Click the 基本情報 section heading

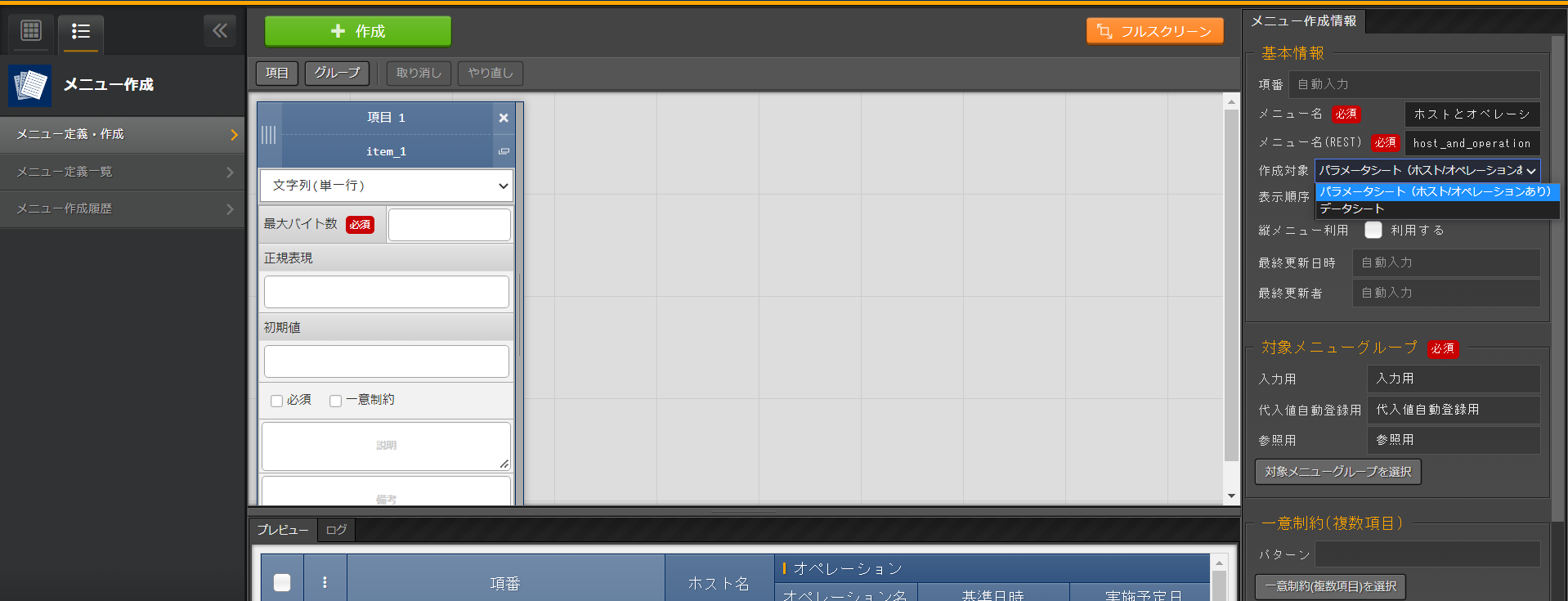coord(1292,53)
